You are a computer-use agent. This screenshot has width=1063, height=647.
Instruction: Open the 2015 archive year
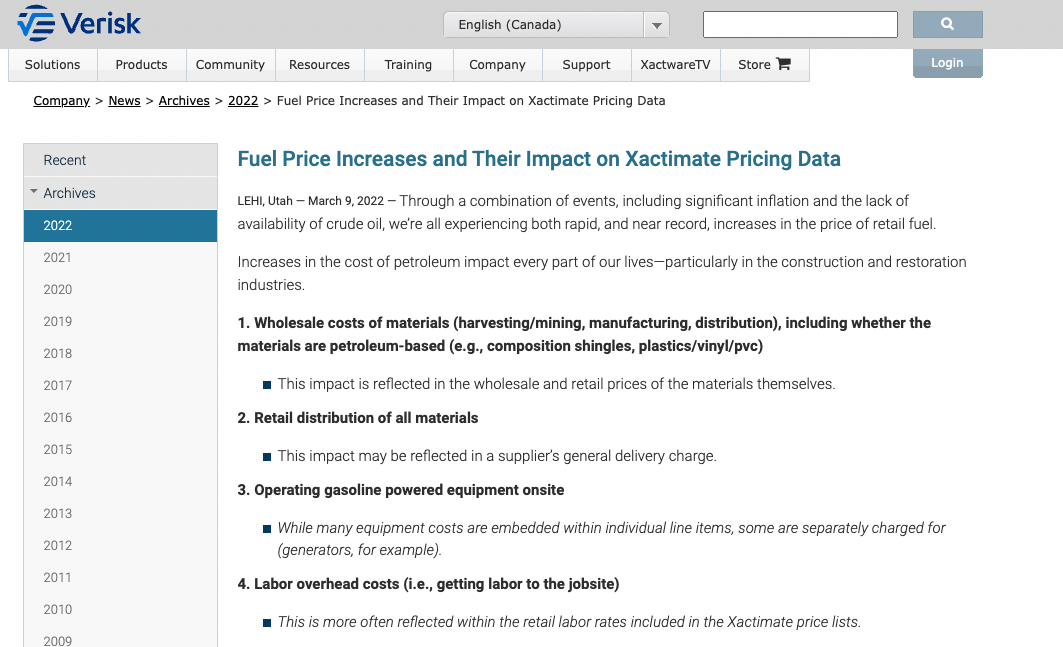click(x=58, y=449)
